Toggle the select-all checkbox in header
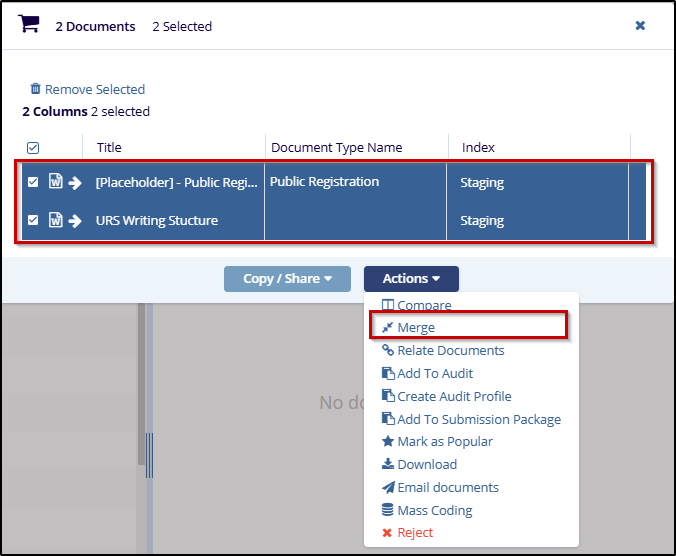Viewport: 676px width, 556px height. coord(33,148)
